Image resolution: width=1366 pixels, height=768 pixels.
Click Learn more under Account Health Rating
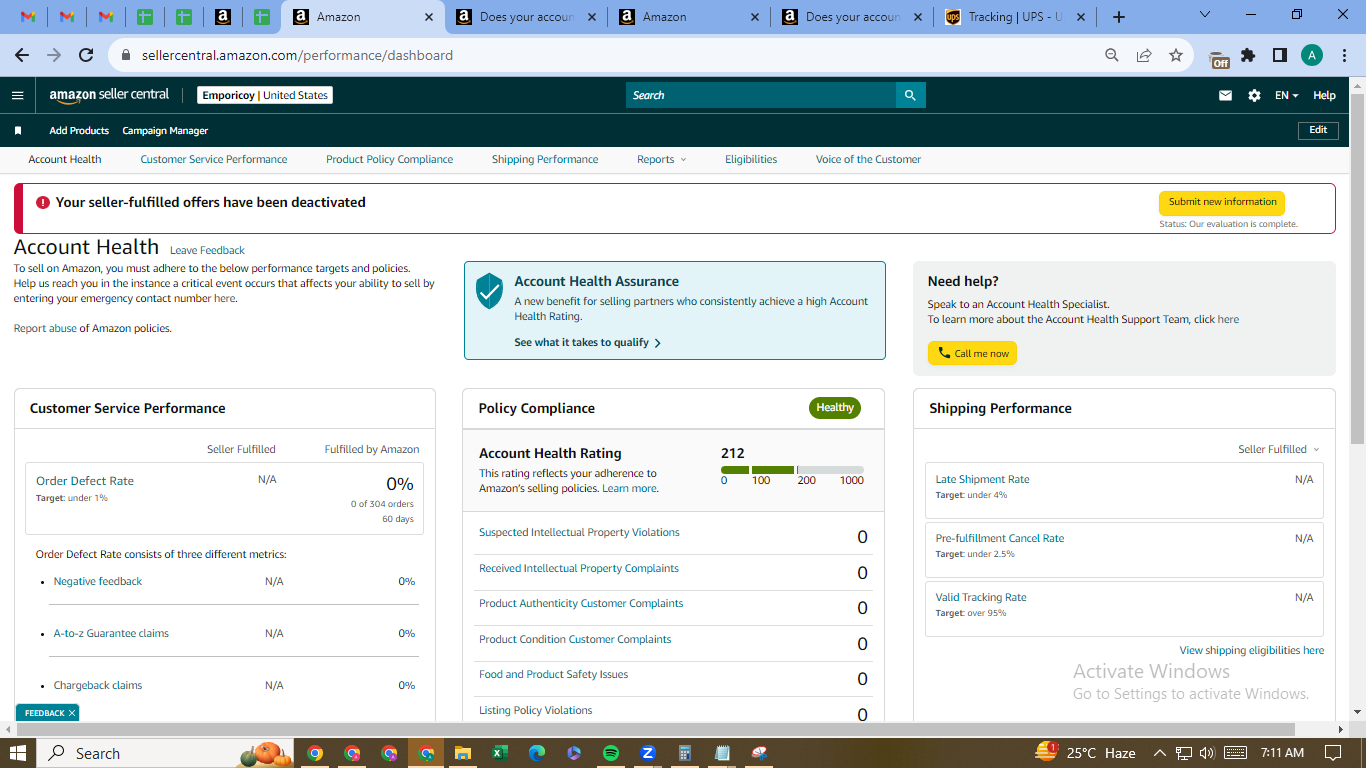pyautogui.click(x=630, y=489)
